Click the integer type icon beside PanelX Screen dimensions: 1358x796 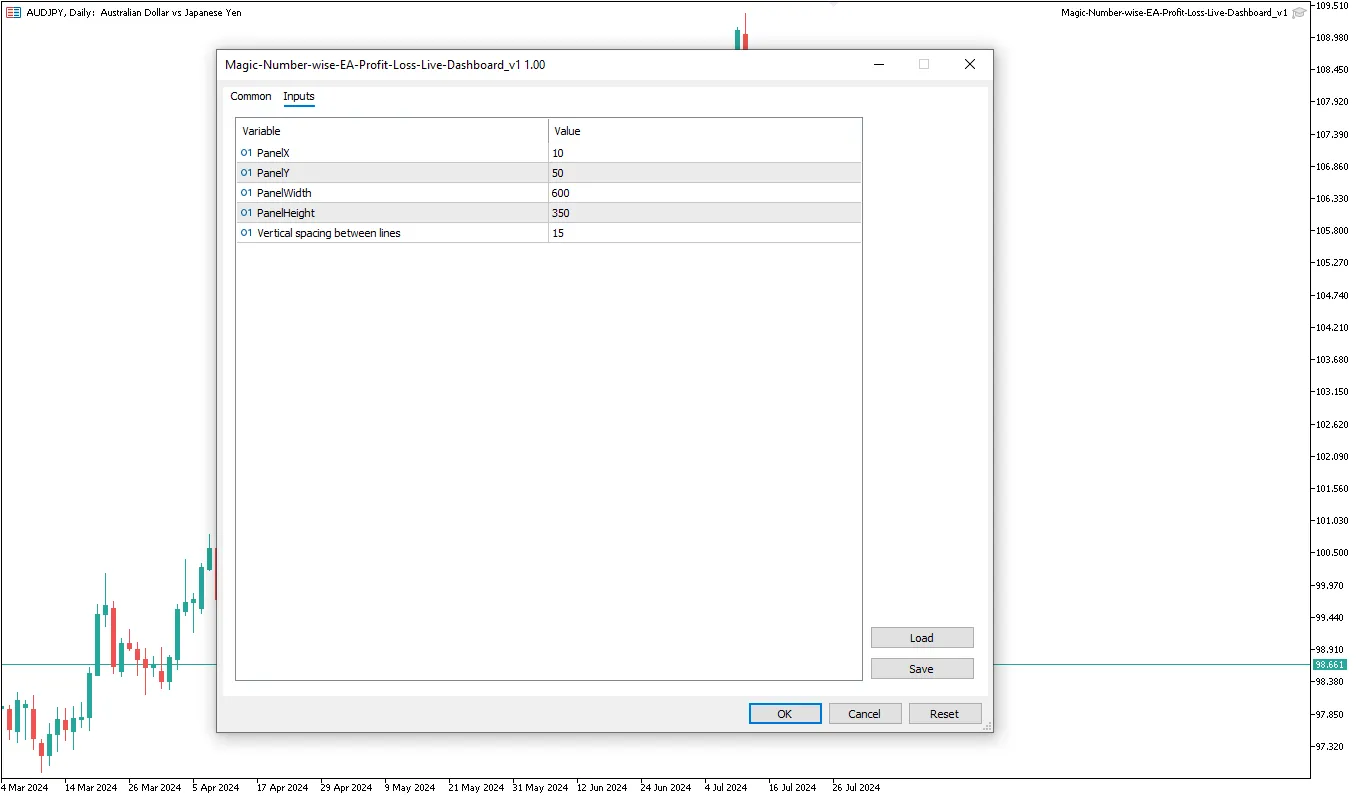(x=246, y=153)
